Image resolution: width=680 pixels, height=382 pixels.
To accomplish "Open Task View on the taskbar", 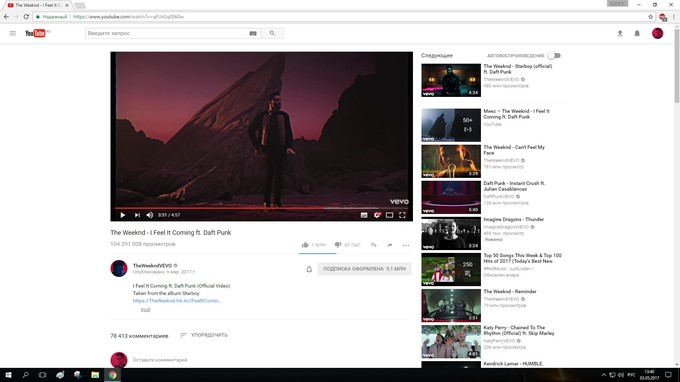I will 42,375.
